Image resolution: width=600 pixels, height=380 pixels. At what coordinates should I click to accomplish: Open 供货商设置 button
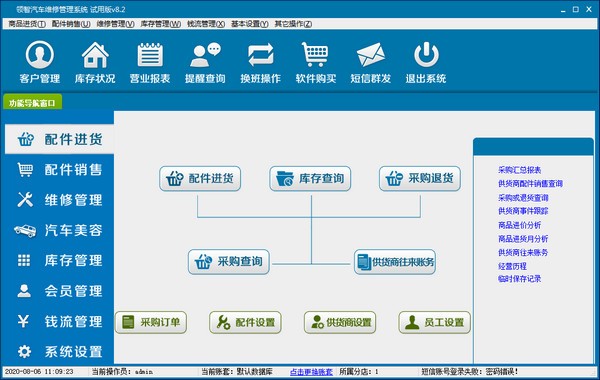[x=340, y=322]
